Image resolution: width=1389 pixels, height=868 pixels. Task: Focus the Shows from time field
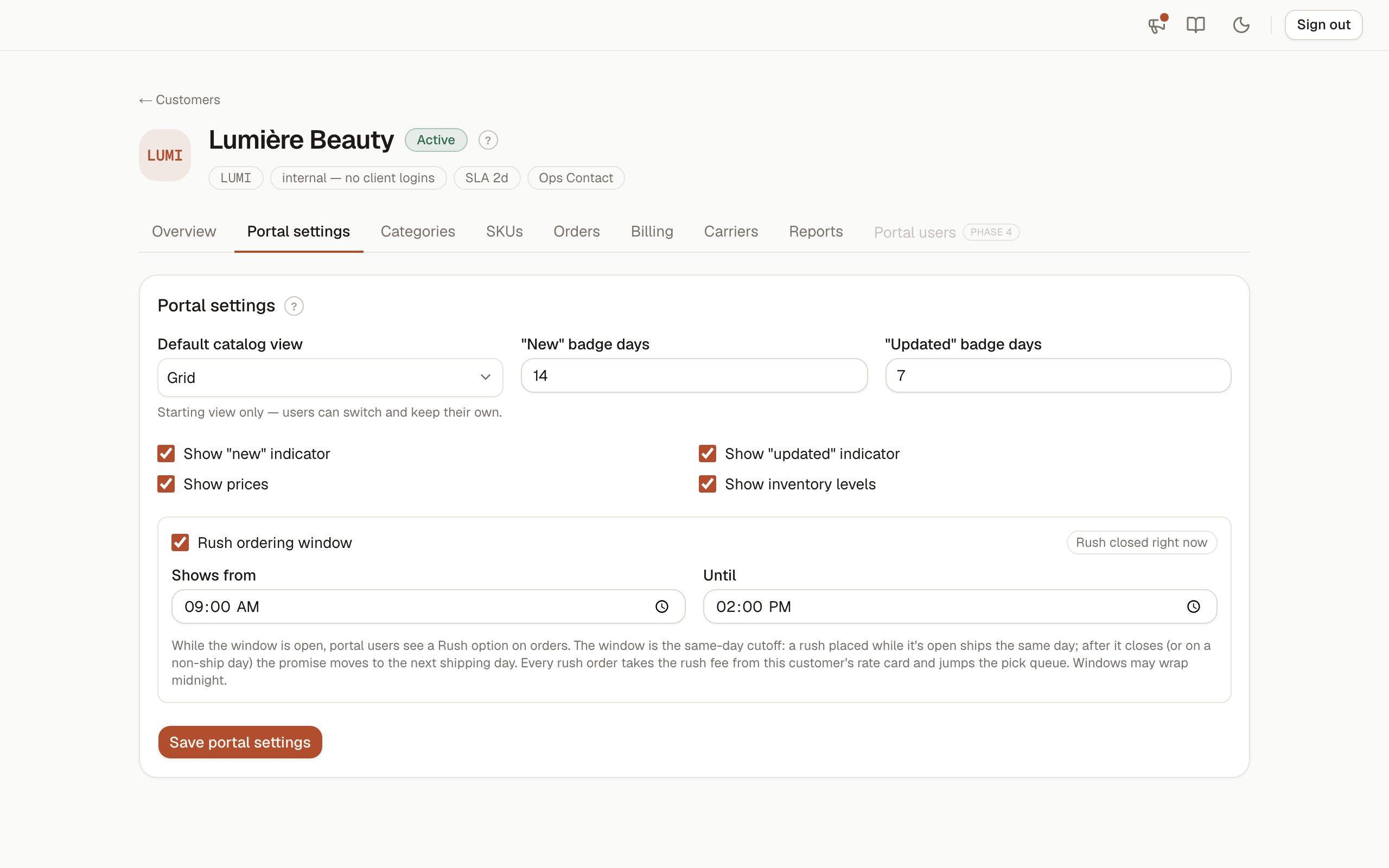[x=428, y=606]
